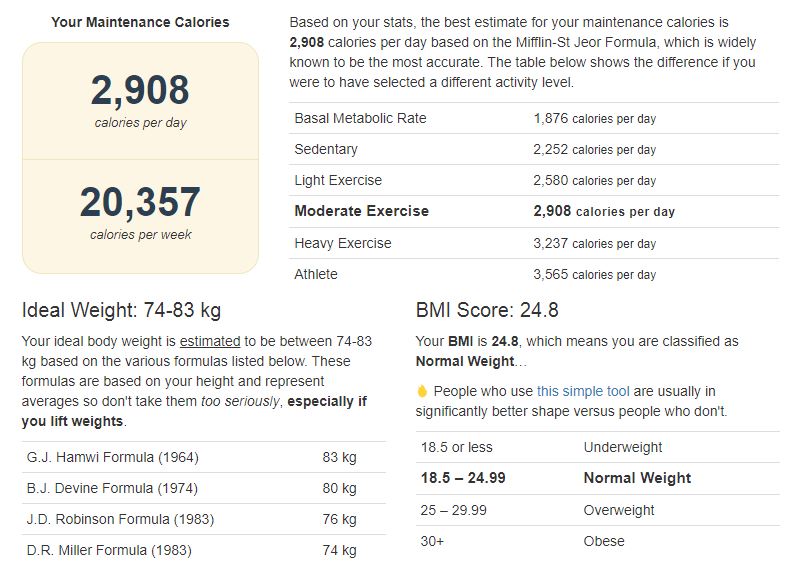Click the underlined "estimated" link

211,341
